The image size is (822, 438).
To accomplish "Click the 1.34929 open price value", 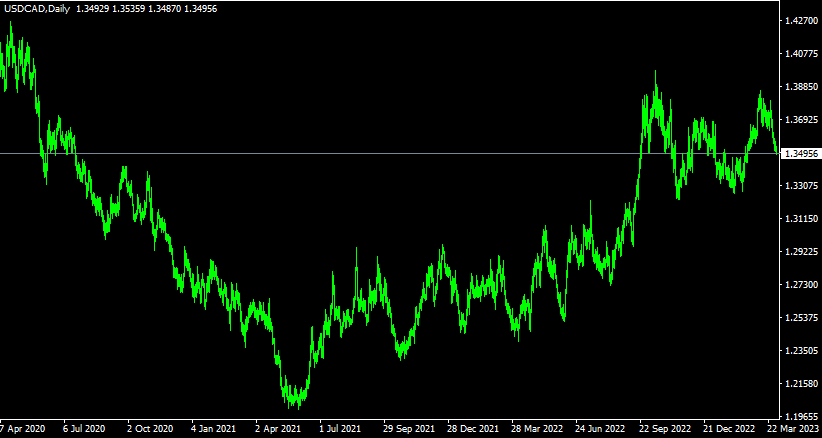I will (x=93, y=9).
